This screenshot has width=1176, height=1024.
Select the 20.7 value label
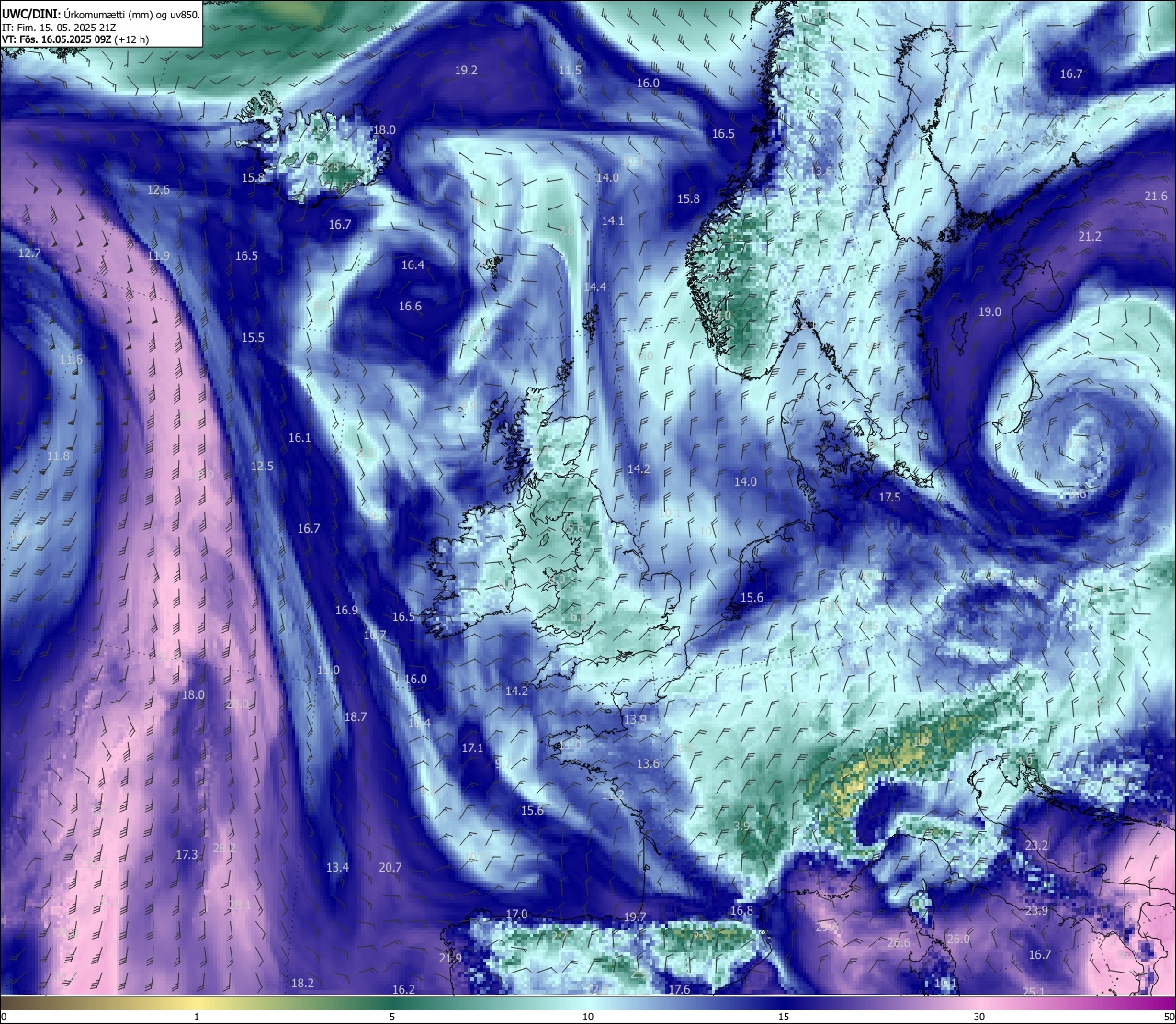(390, 867)
